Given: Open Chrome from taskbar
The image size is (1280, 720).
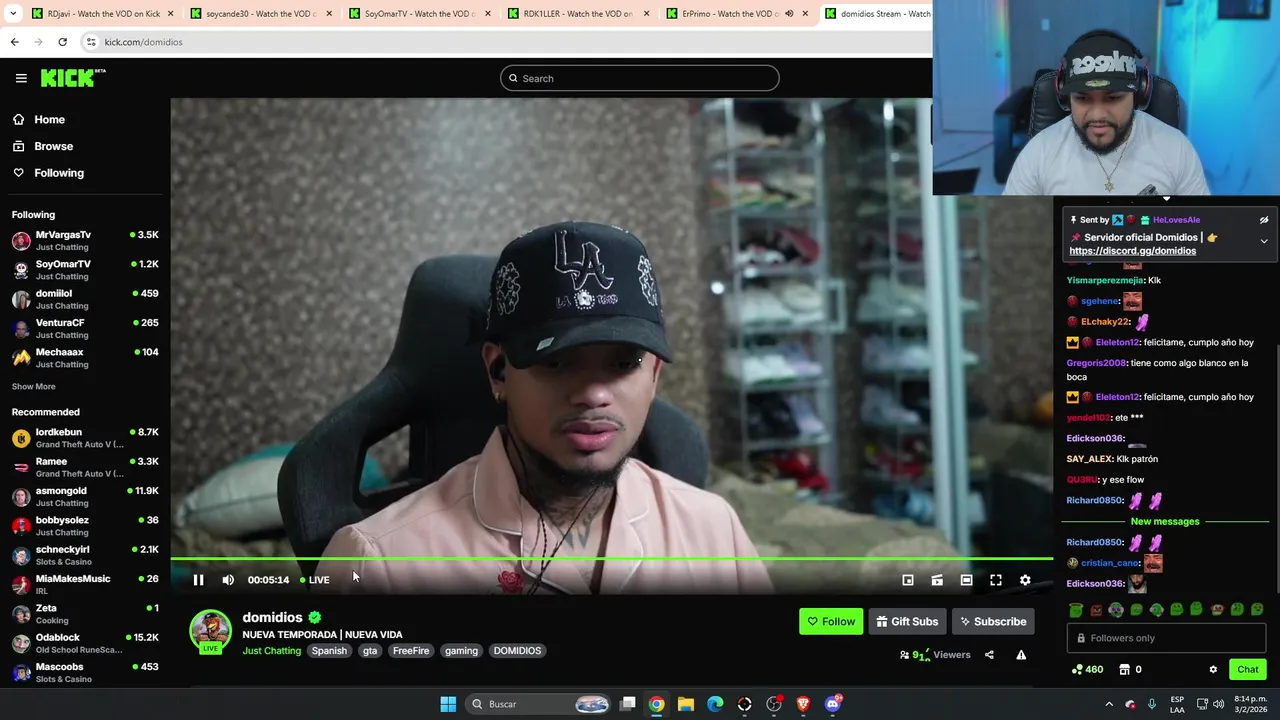Looking at the screenshot, I should [x=656, y=704].
